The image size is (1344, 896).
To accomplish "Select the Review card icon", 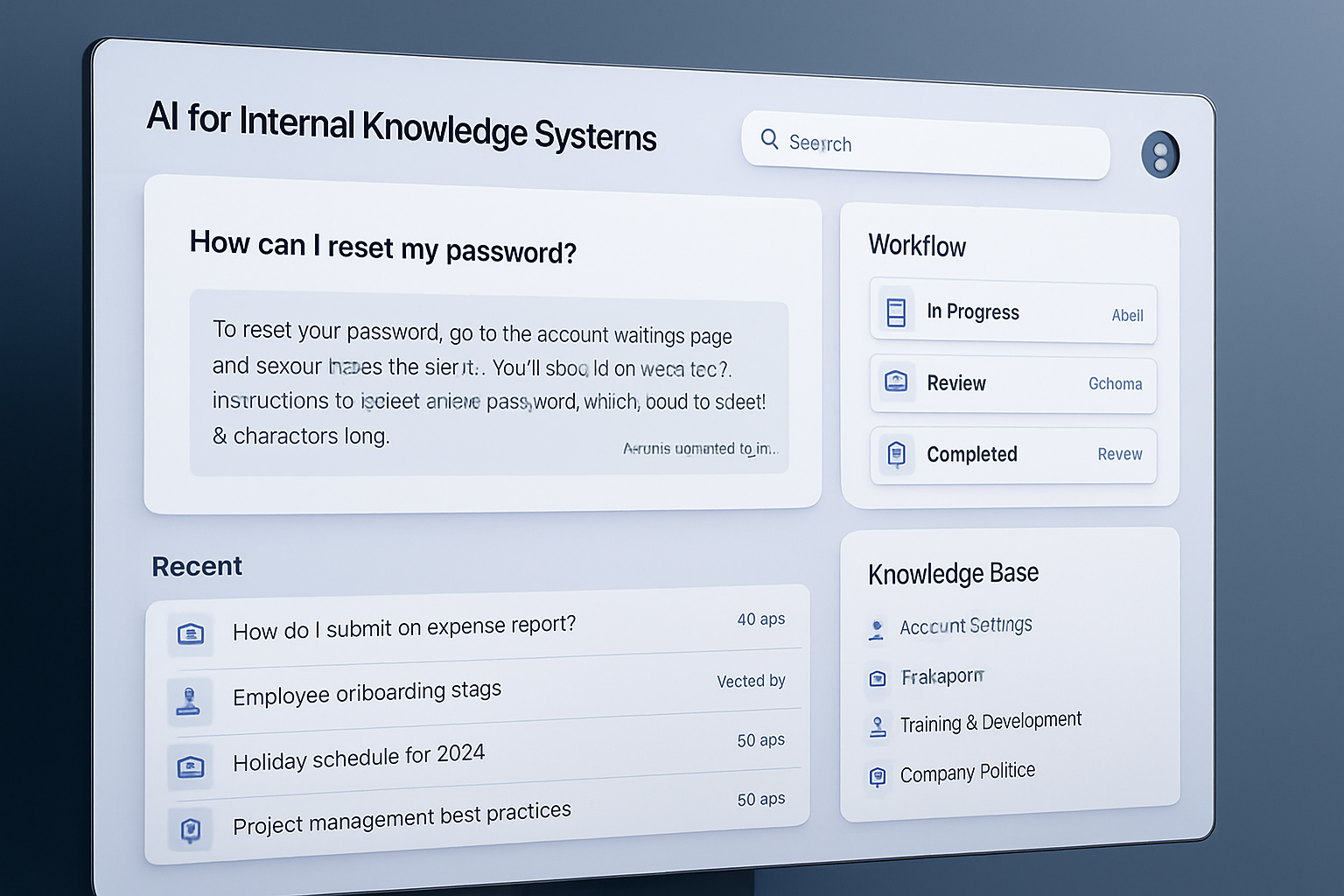I will click(896, 381).
